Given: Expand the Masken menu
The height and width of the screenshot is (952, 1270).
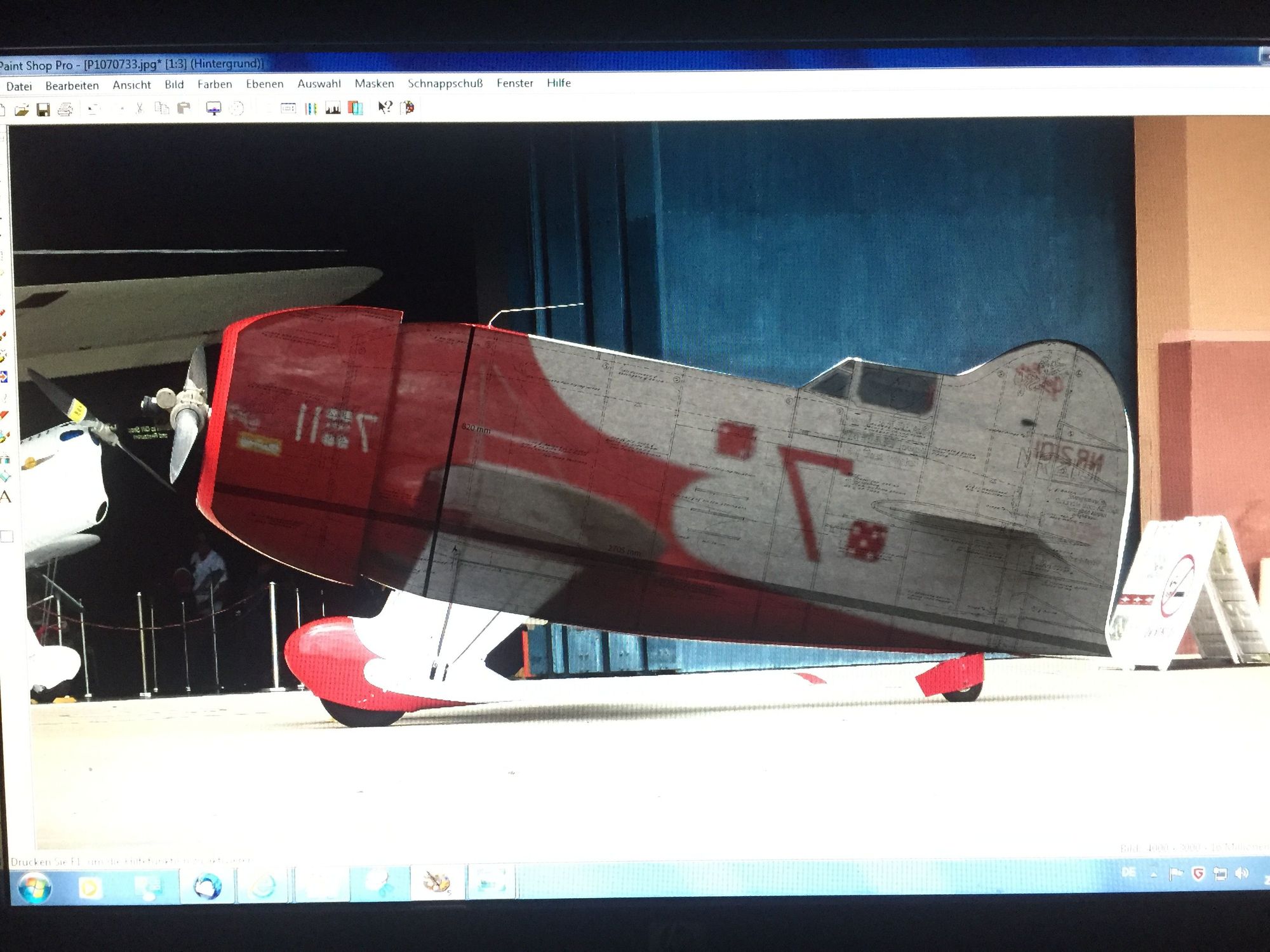Looking at the screenshot, I should point(374,83).
